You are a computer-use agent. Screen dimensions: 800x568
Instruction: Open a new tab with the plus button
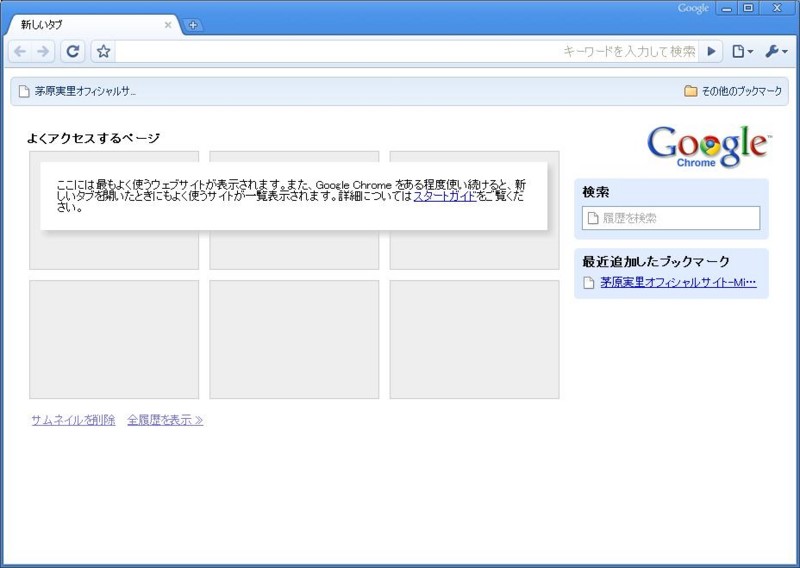point(193,25)
